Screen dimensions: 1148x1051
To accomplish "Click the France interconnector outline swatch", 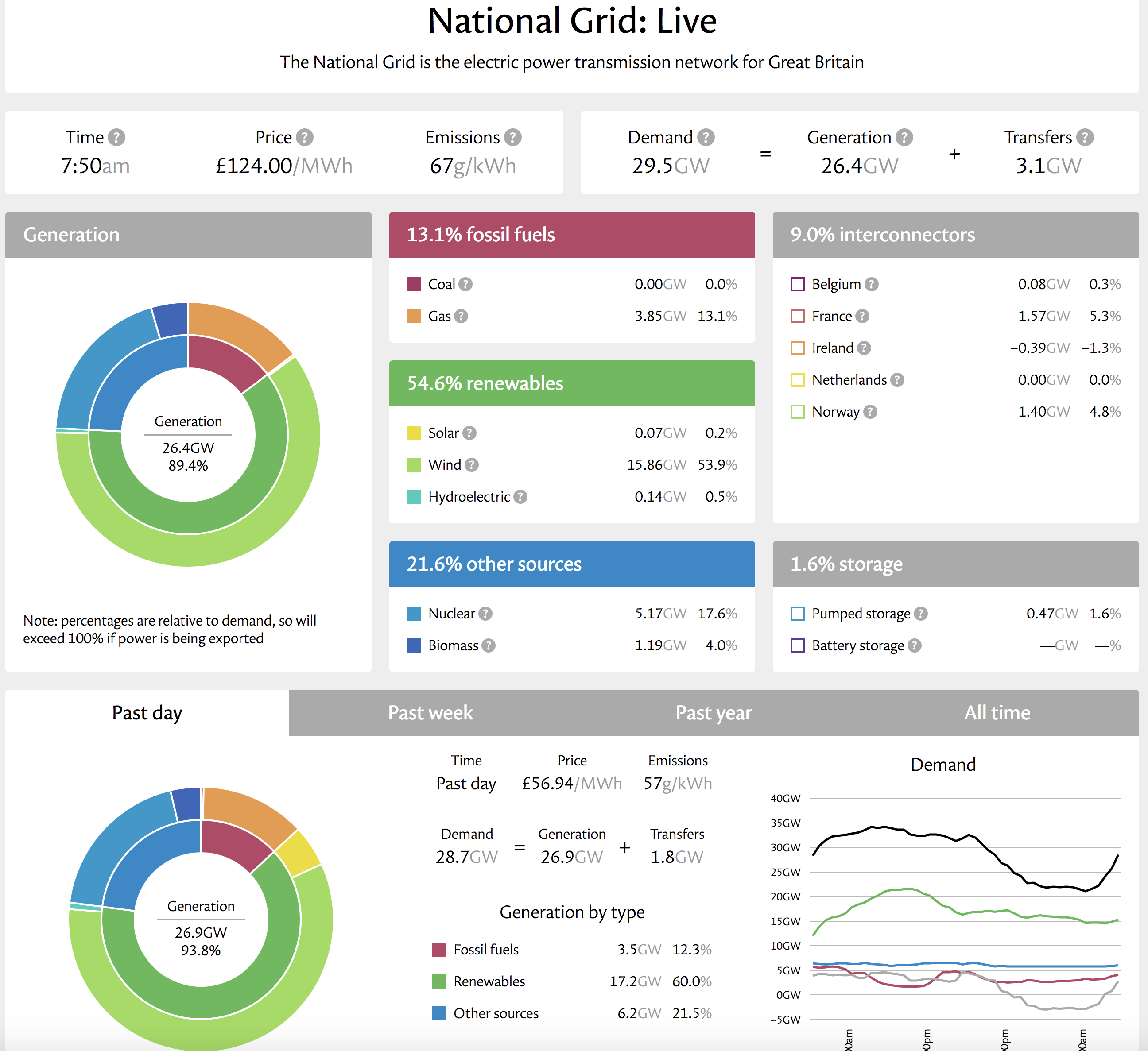I will click(x=797, y=316).
